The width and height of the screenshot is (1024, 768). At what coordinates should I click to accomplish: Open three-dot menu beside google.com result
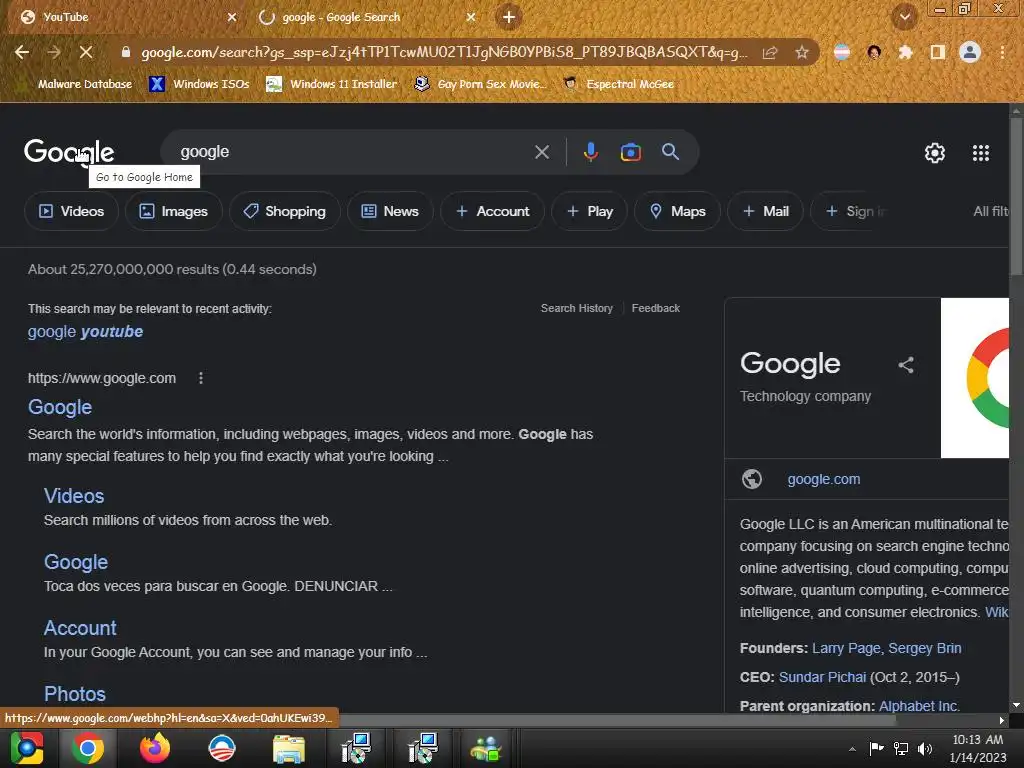coord(200,378)
